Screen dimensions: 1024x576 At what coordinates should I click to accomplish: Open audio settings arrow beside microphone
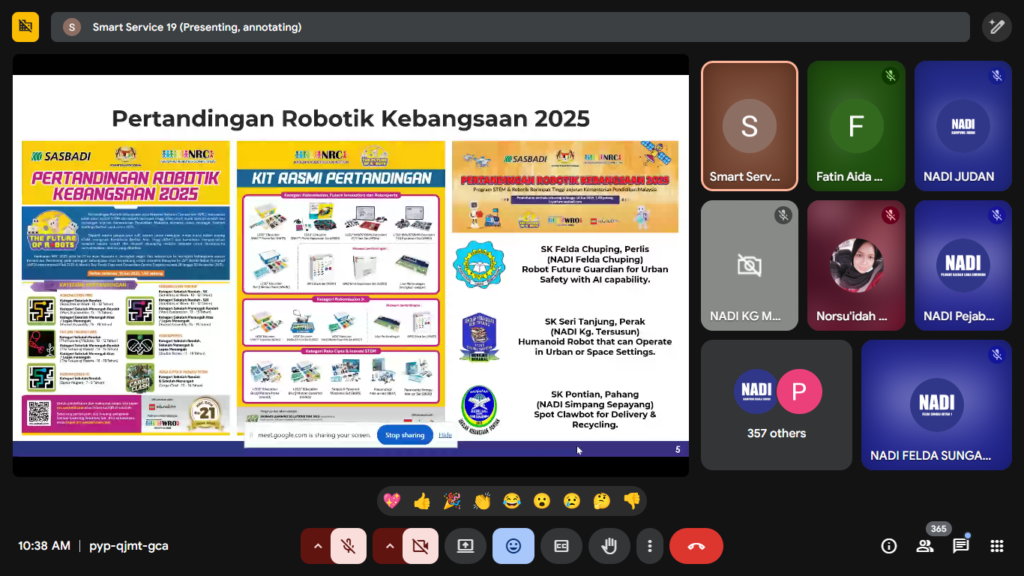pos(317,546)
